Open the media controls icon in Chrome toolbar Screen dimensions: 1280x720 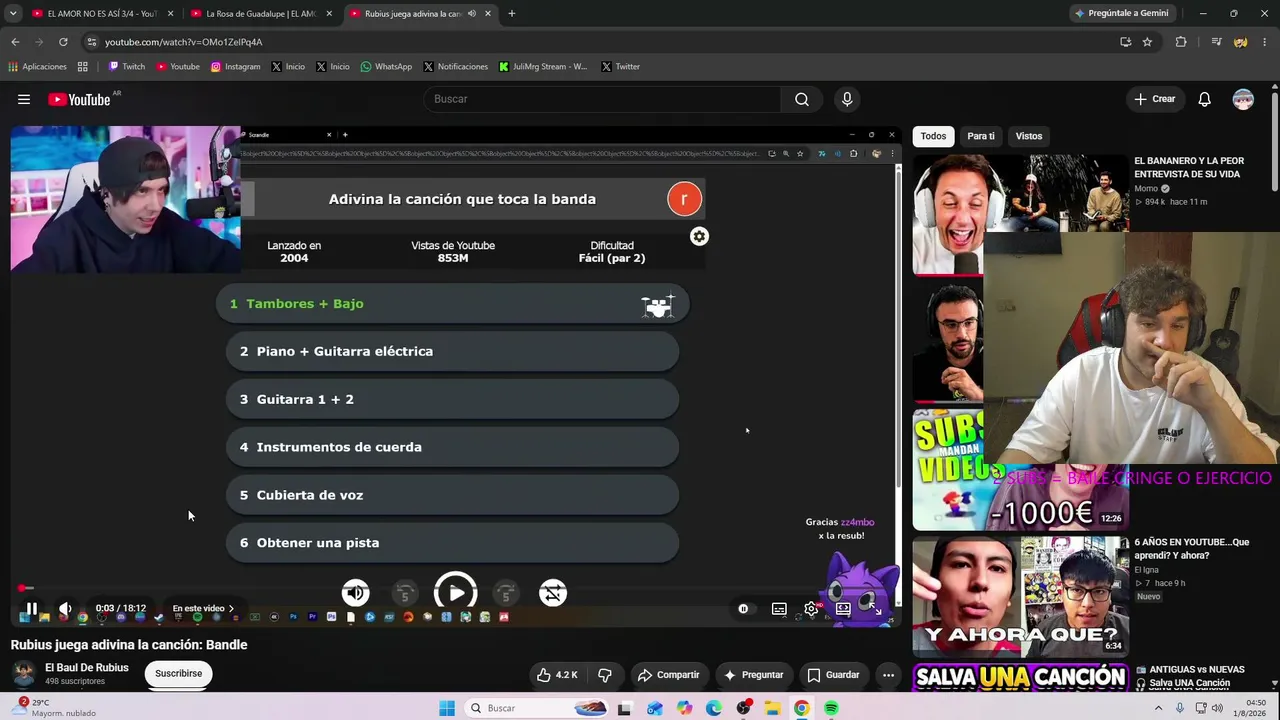(x=1216, y=42)
